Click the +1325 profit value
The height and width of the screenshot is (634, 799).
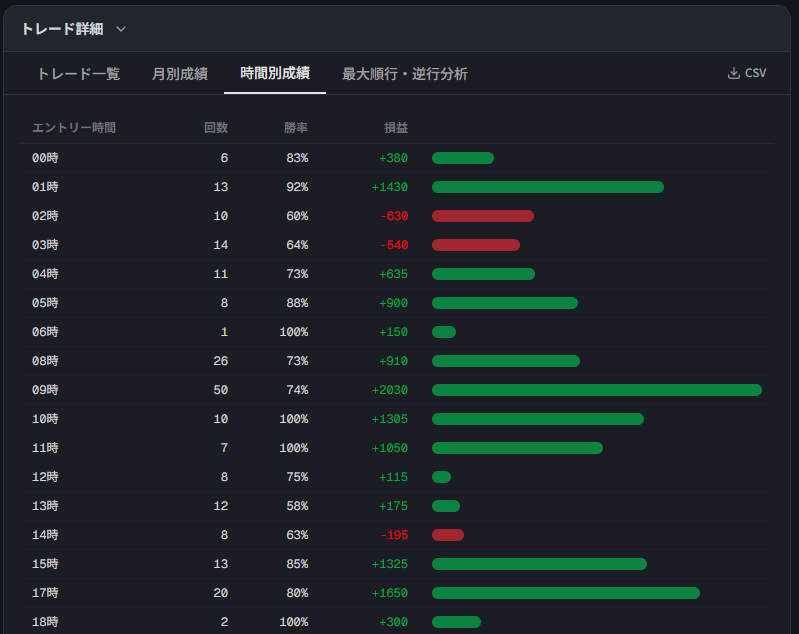(x=390, y=565)
